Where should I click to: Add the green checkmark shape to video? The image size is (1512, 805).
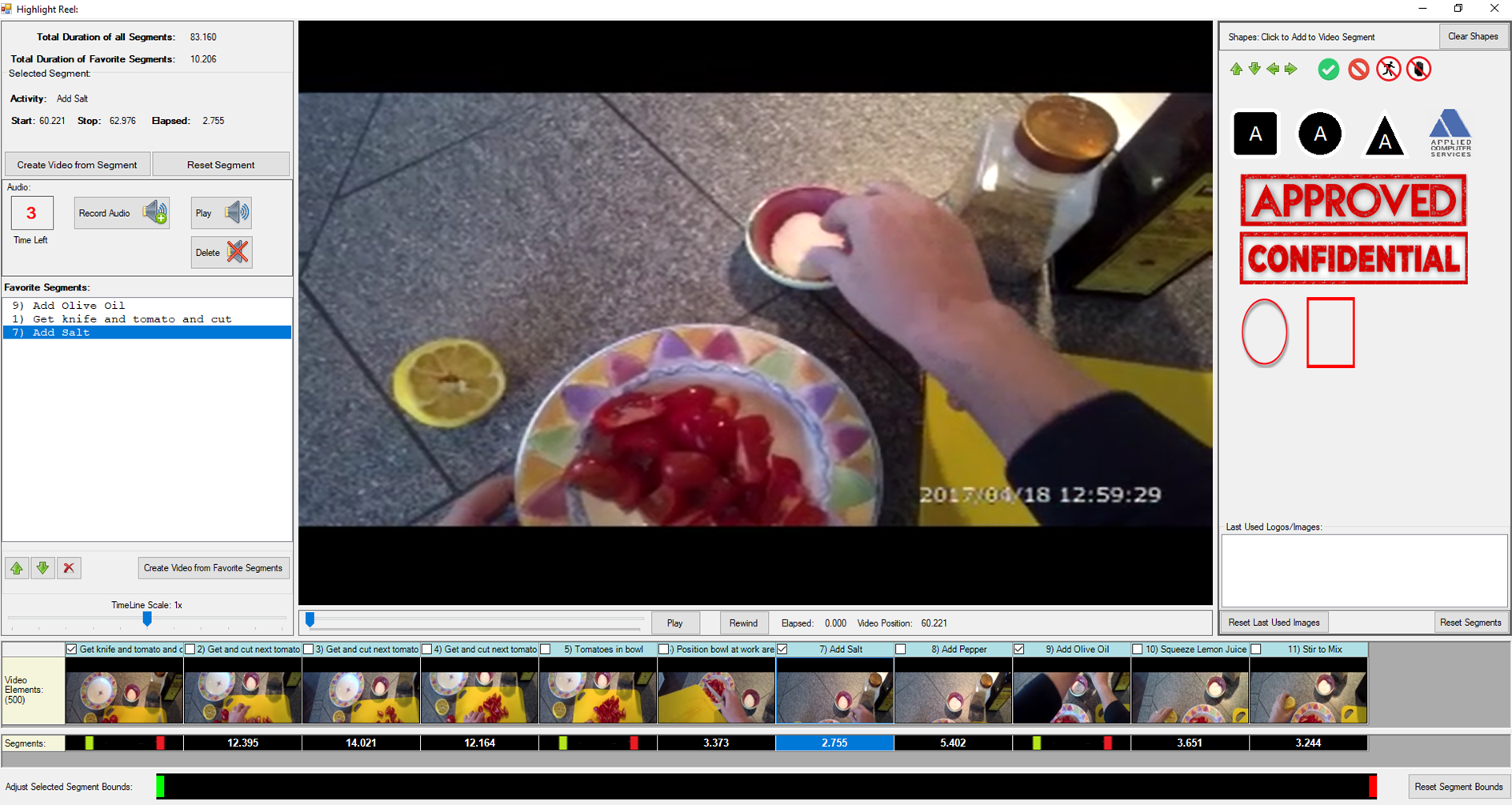(x=1328, y=70)
